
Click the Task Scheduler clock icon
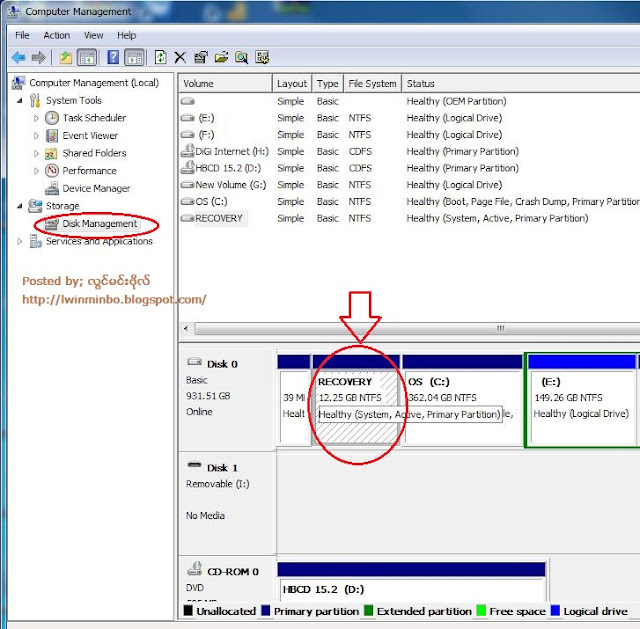tap(52, 118)
